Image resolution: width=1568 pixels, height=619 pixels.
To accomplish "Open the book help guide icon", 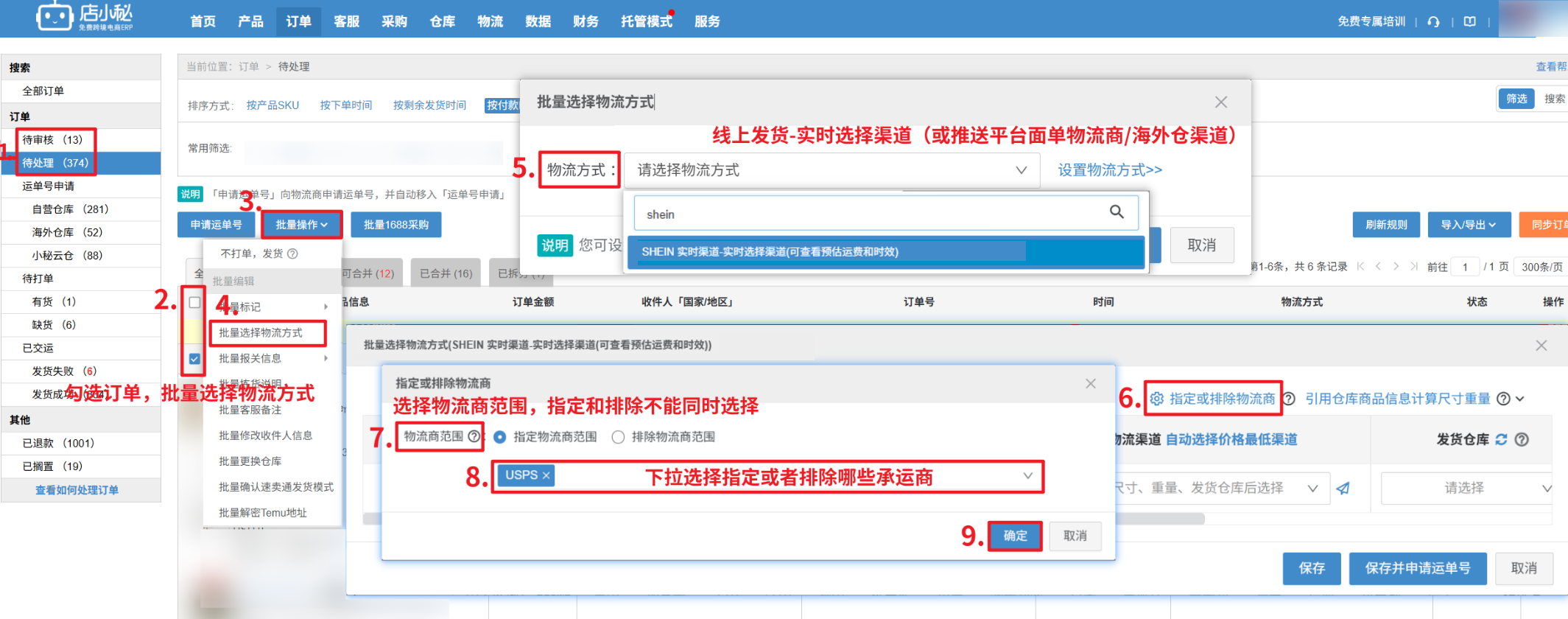I will click(1469, 21).
